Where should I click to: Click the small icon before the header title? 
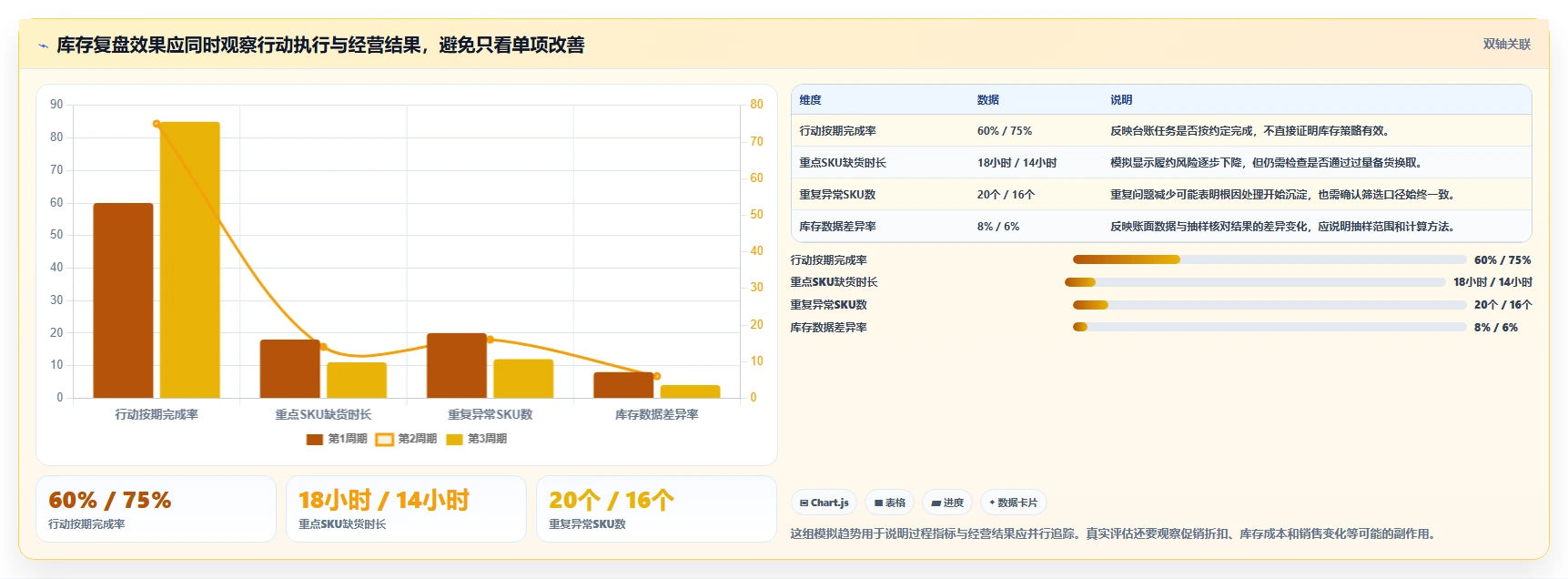pyautogui.click(x=43, y=46)
